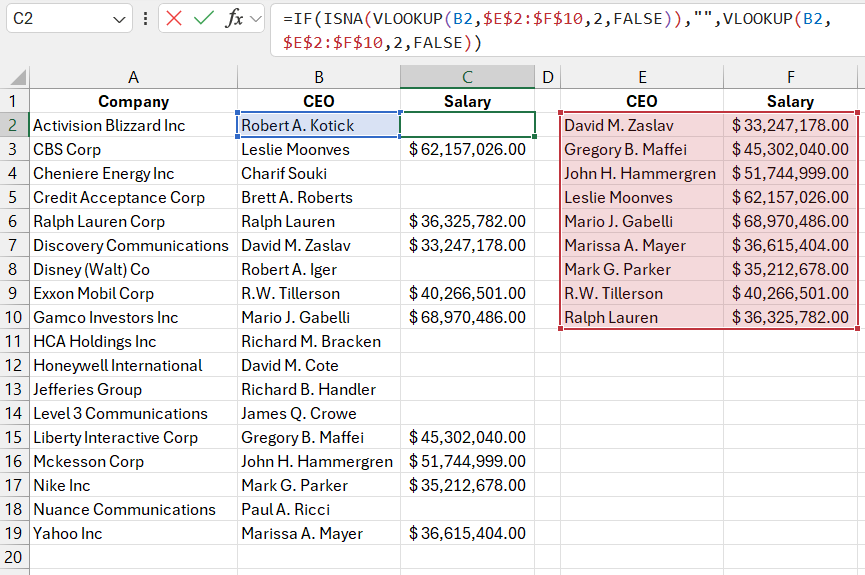Select the Nike Inc cell

(x=133, y=485)
